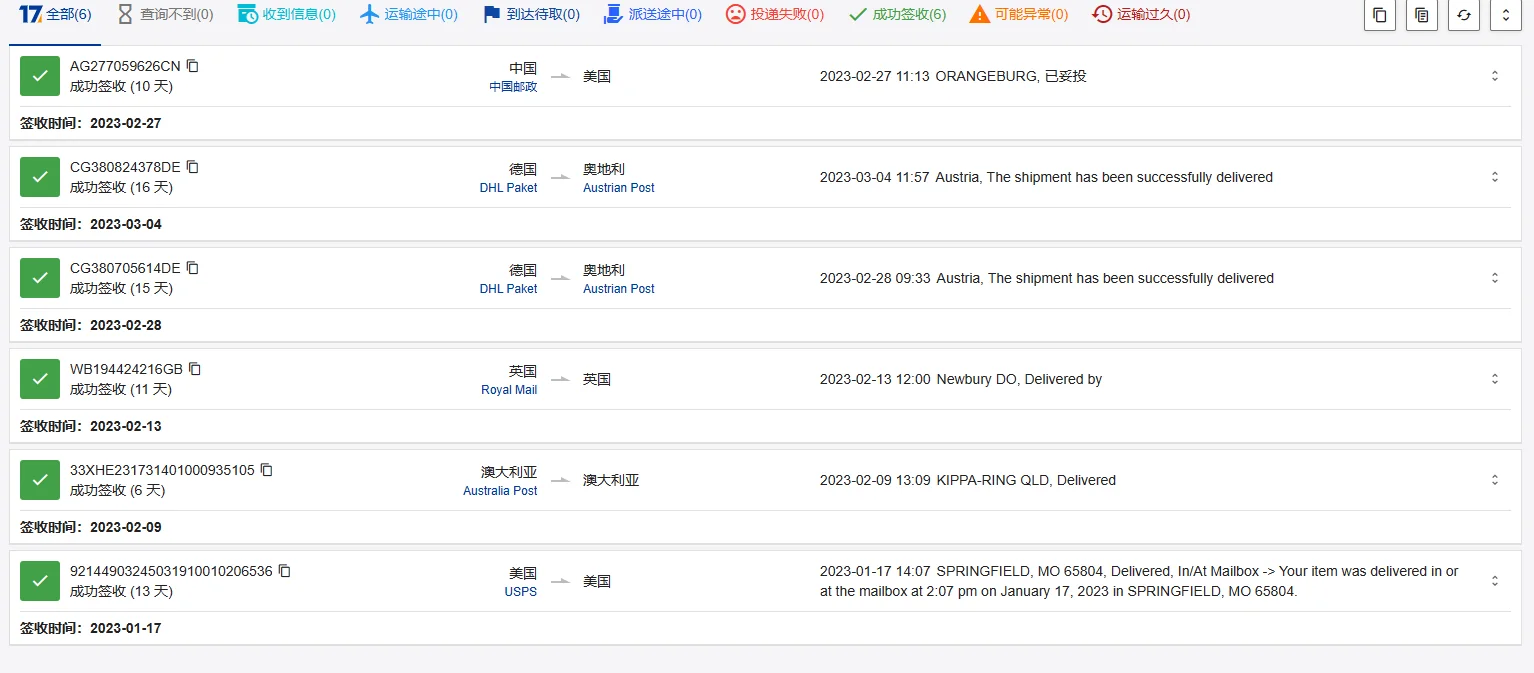Click green delivered checkmark for 33XHE231731401000935105
Viewport: 1534px width, 673px height.
pyautogui.click(x=40, y=480)
